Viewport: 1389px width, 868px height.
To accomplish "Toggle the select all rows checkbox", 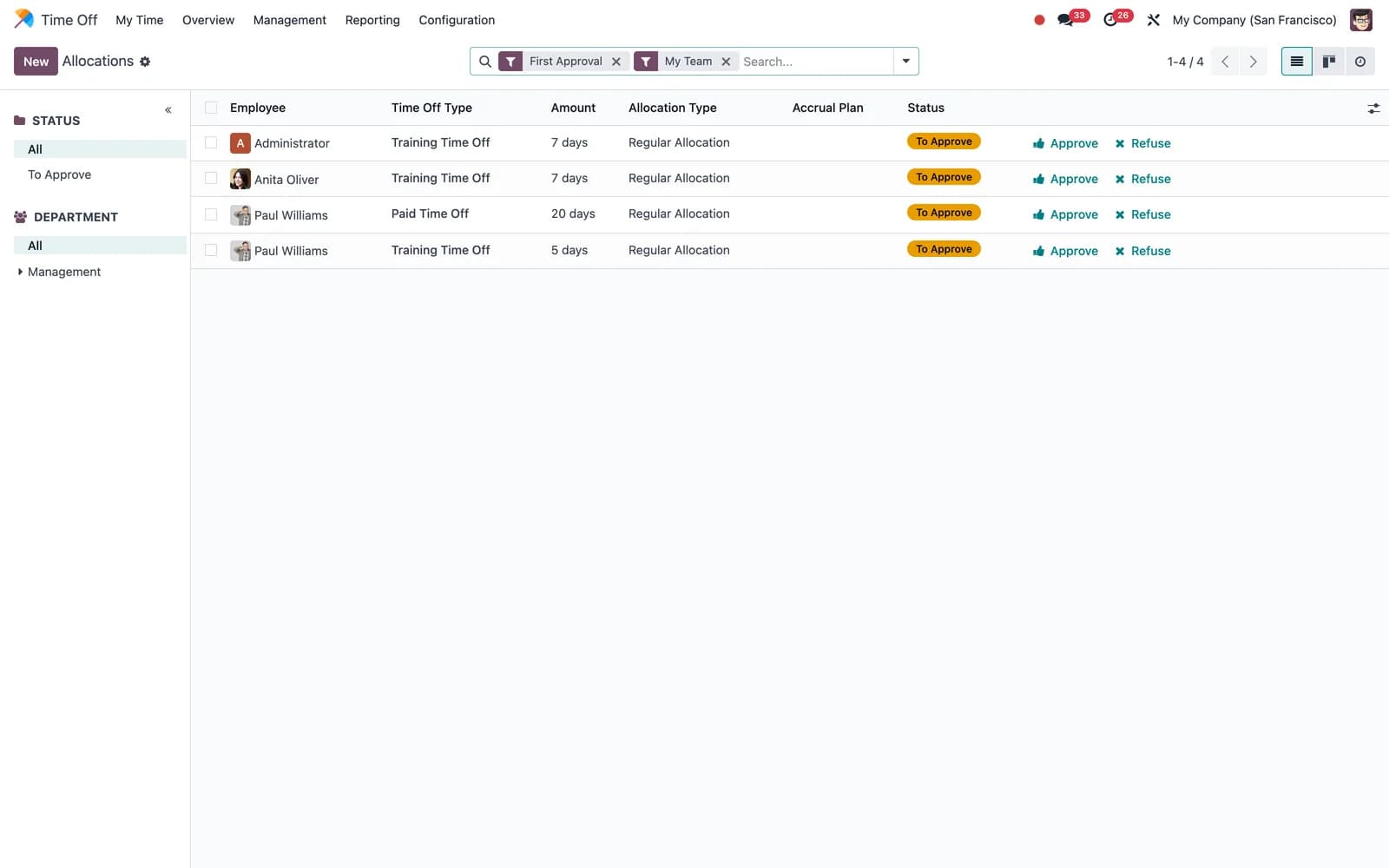I will [211, 108].
